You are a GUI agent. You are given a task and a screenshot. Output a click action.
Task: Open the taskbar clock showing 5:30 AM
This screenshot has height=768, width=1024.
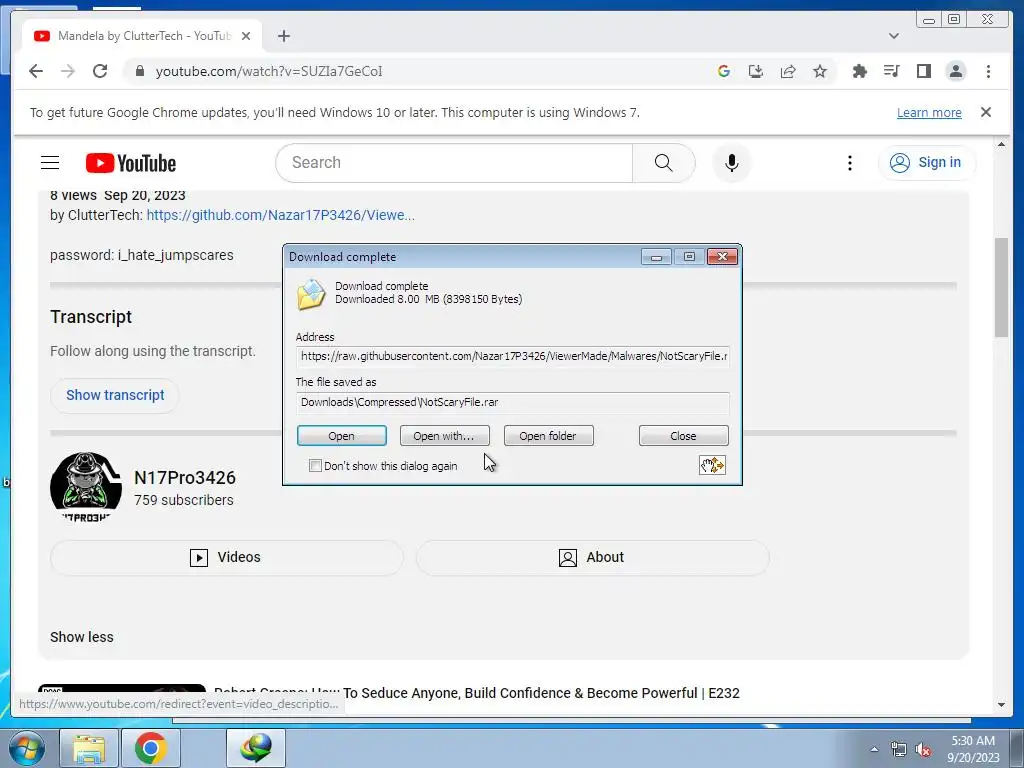(x=973, y=749)
